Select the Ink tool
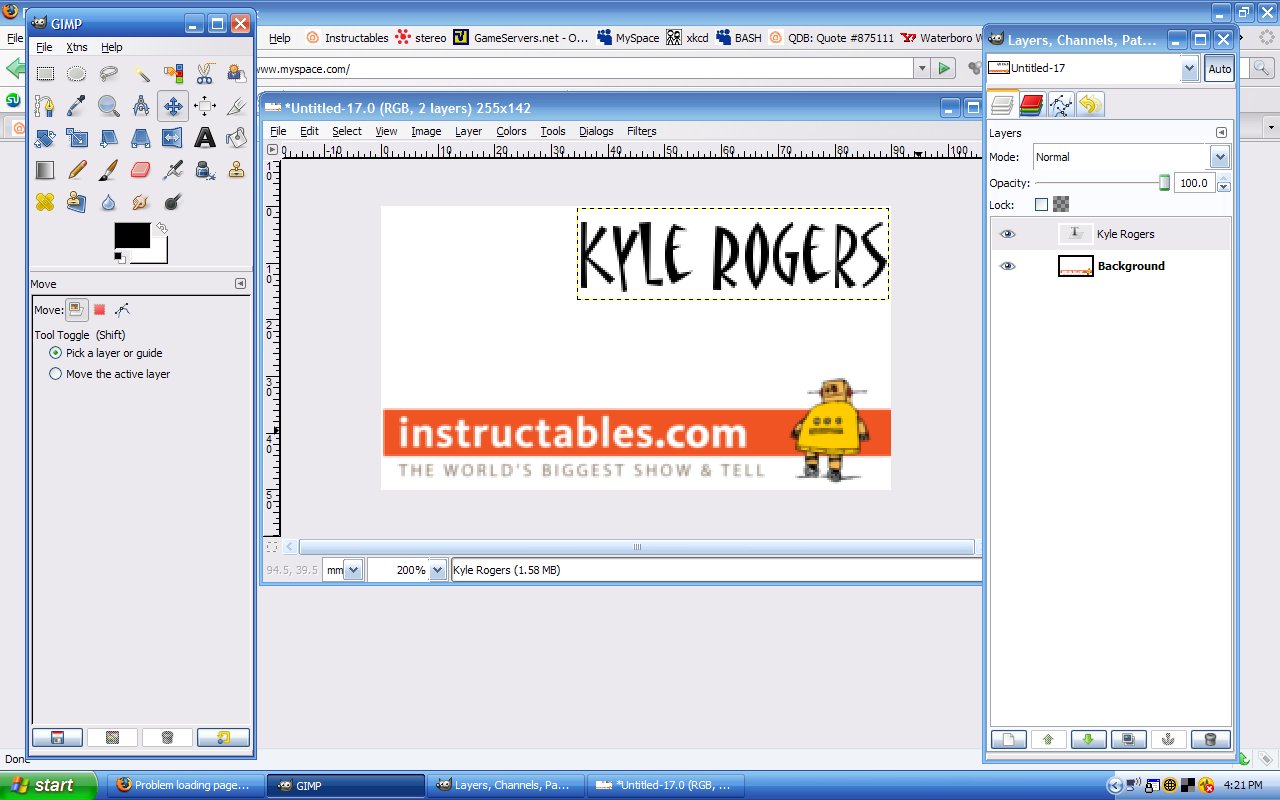 [x=205, y=169]
